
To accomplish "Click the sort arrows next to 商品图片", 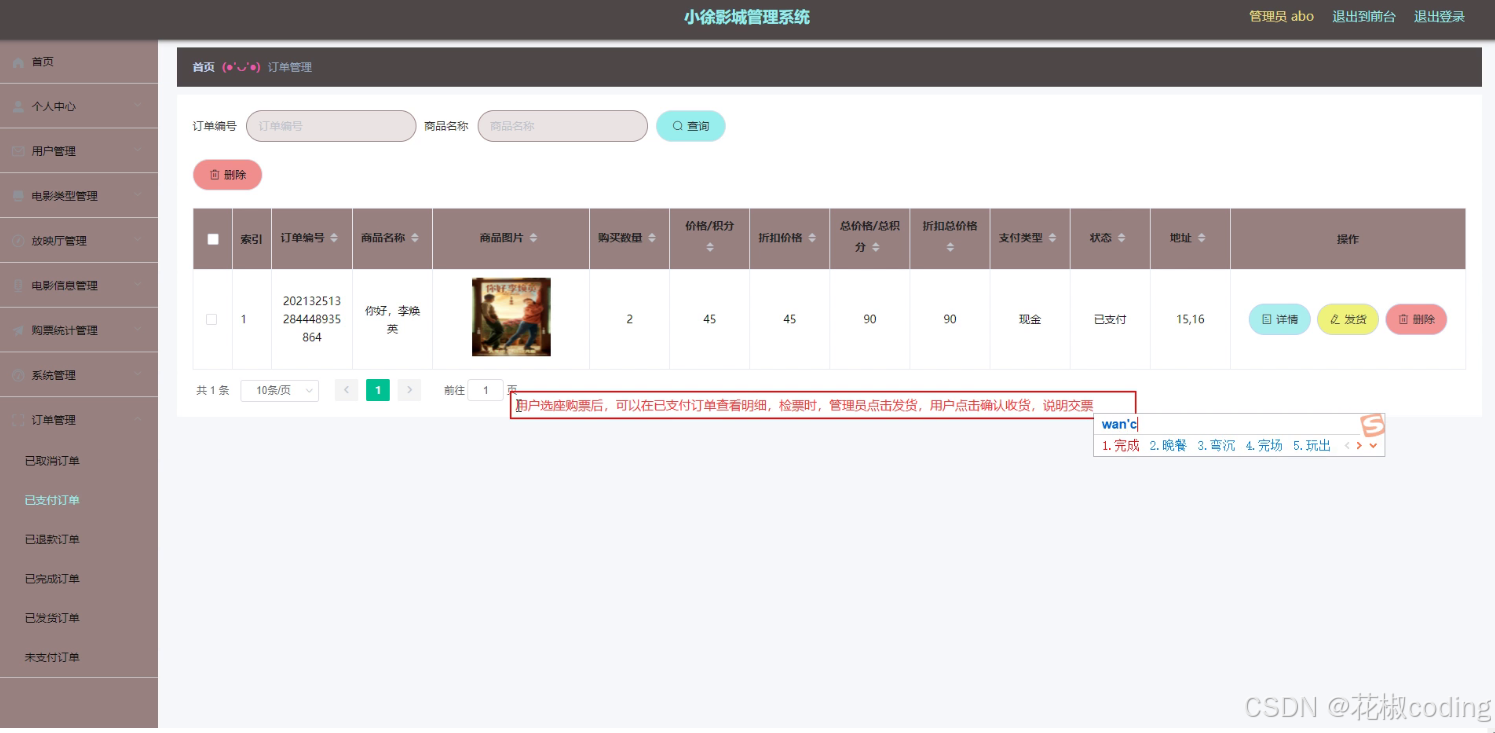I will (533, 238).
